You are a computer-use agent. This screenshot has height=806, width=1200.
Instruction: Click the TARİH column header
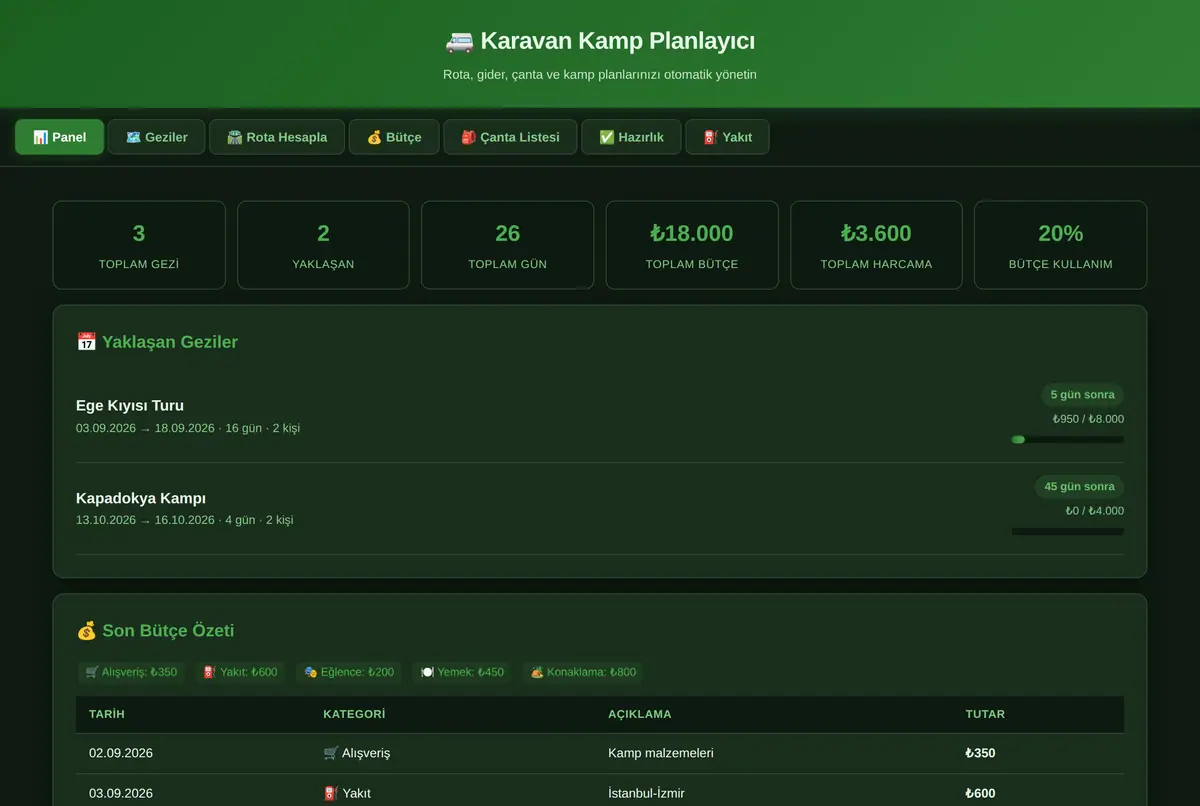107,714
